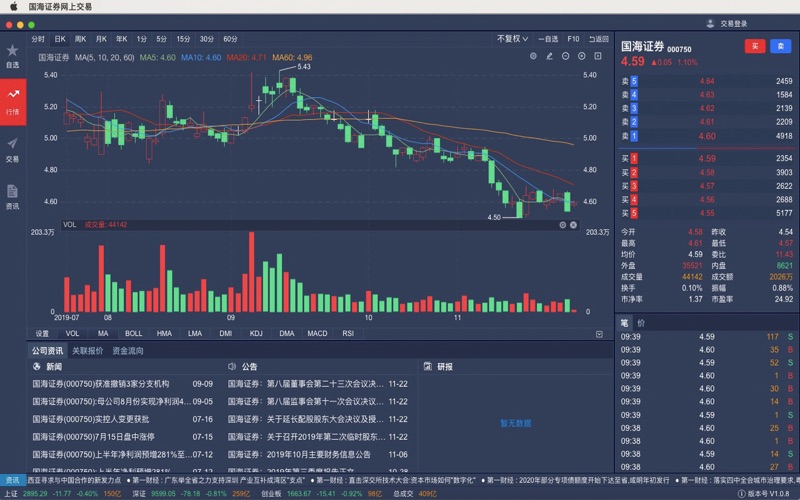The image size is (800, 500).
Task: Select the VOL indicator tab
Action: [72, 334]
